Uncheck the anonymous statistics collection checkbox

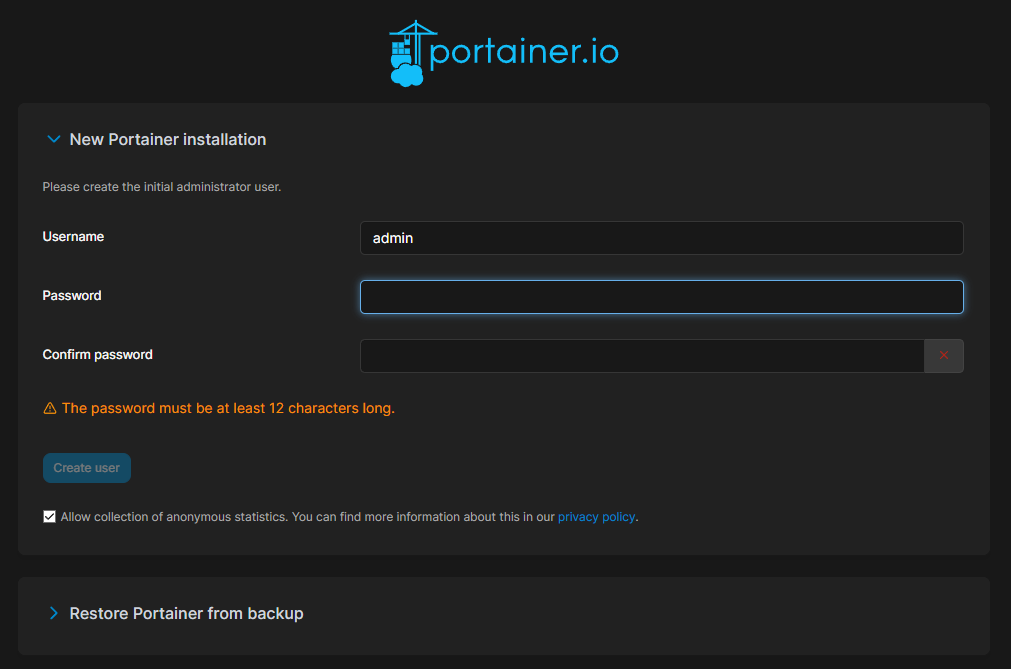[49, 516]
